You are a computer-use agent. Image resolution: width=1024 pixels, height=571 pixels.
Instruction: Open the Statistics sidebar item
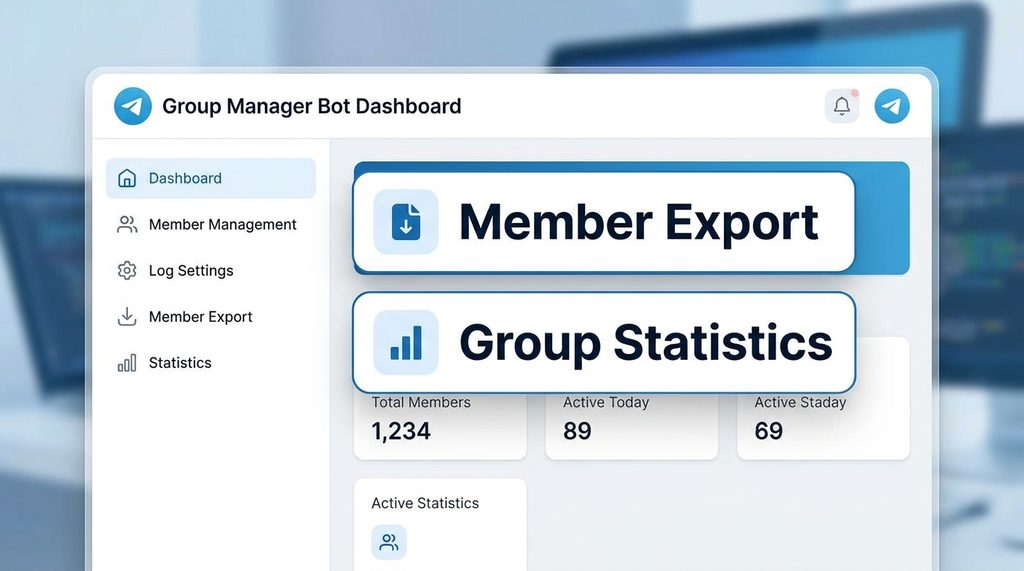180,363
